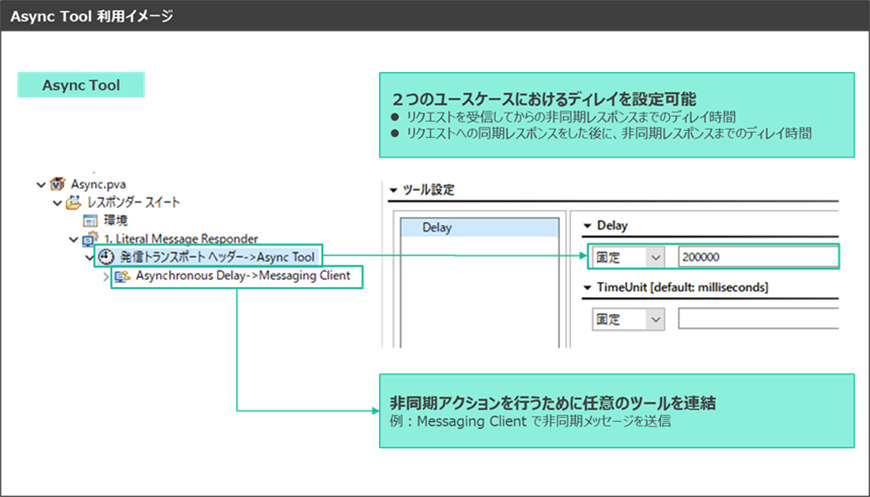Select Delay in the tool settings list
The width and height of the screenshot is (870, 497).
click(x=437, y=227)
